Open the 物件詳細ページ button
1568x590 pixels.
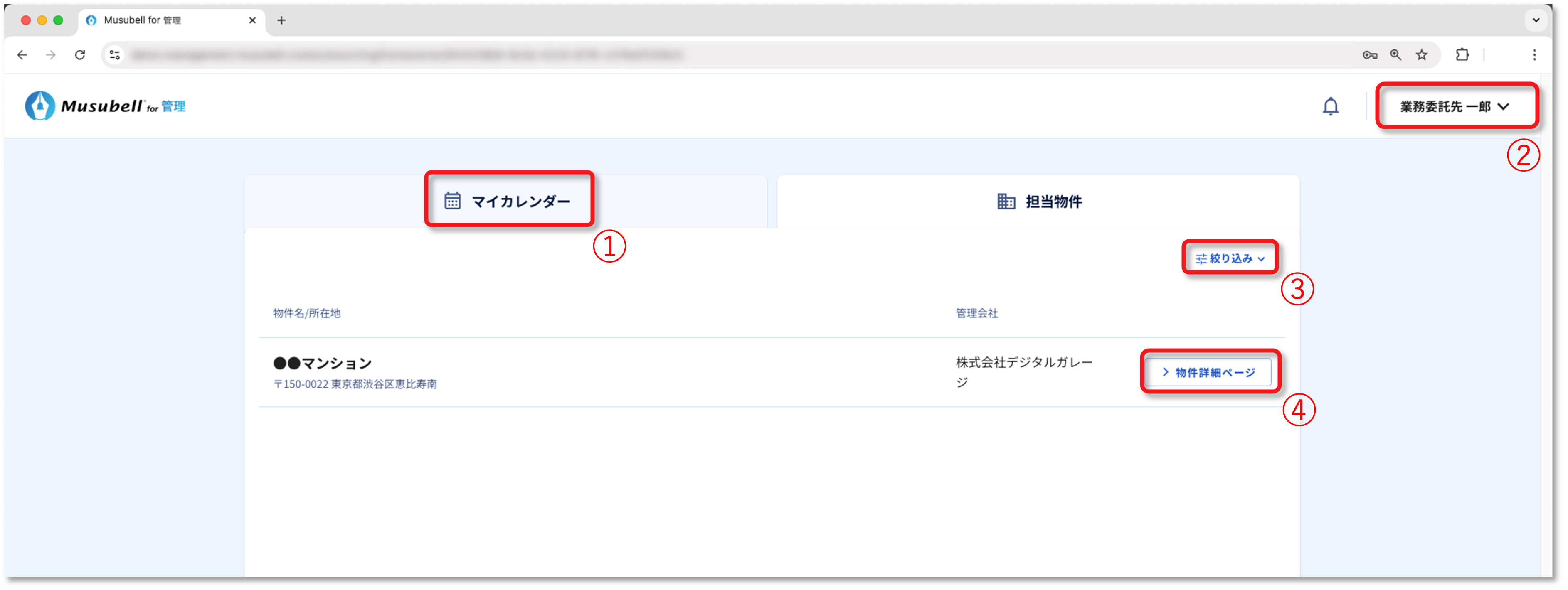(1209, 372)
